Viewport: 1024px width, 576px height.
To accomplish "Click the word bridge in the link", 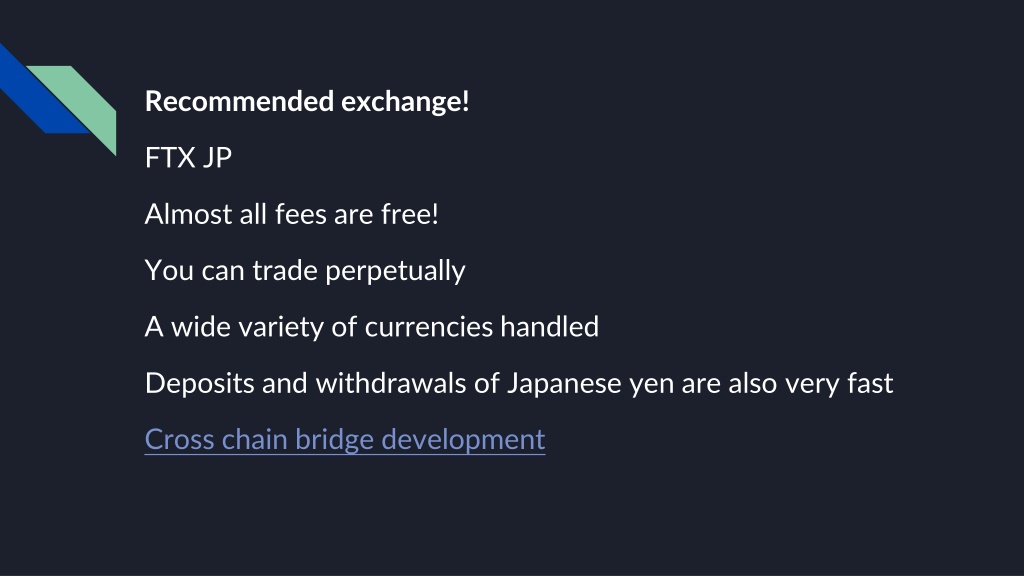I will 334,440.
